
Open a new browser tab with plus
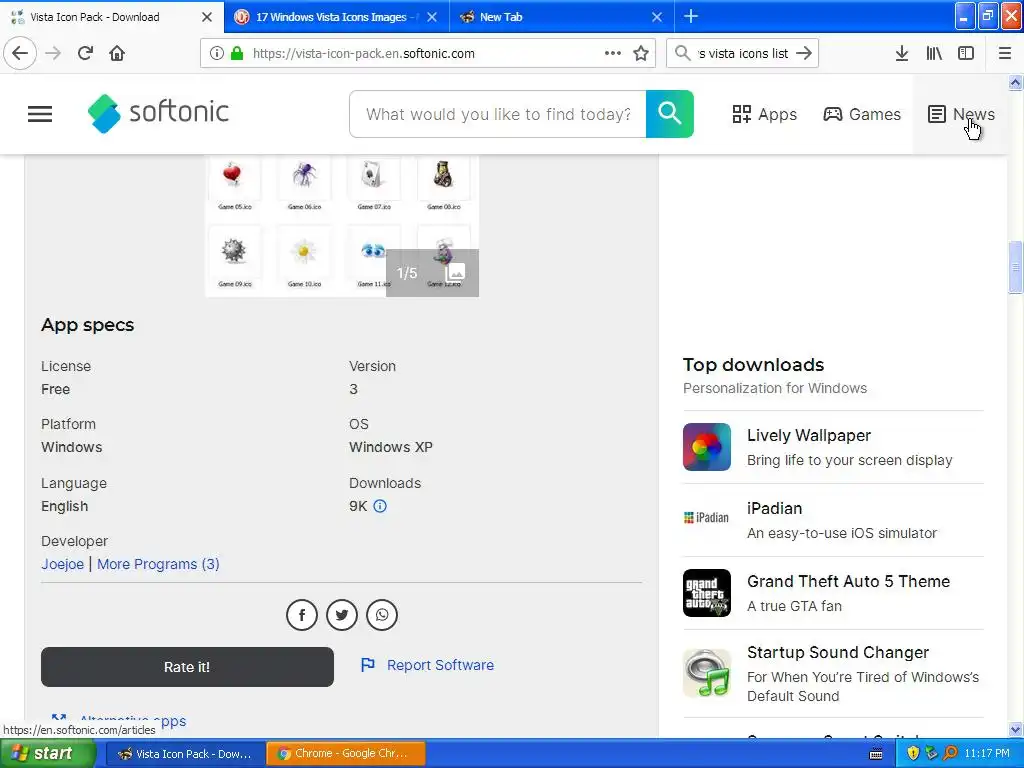point(691,16)
